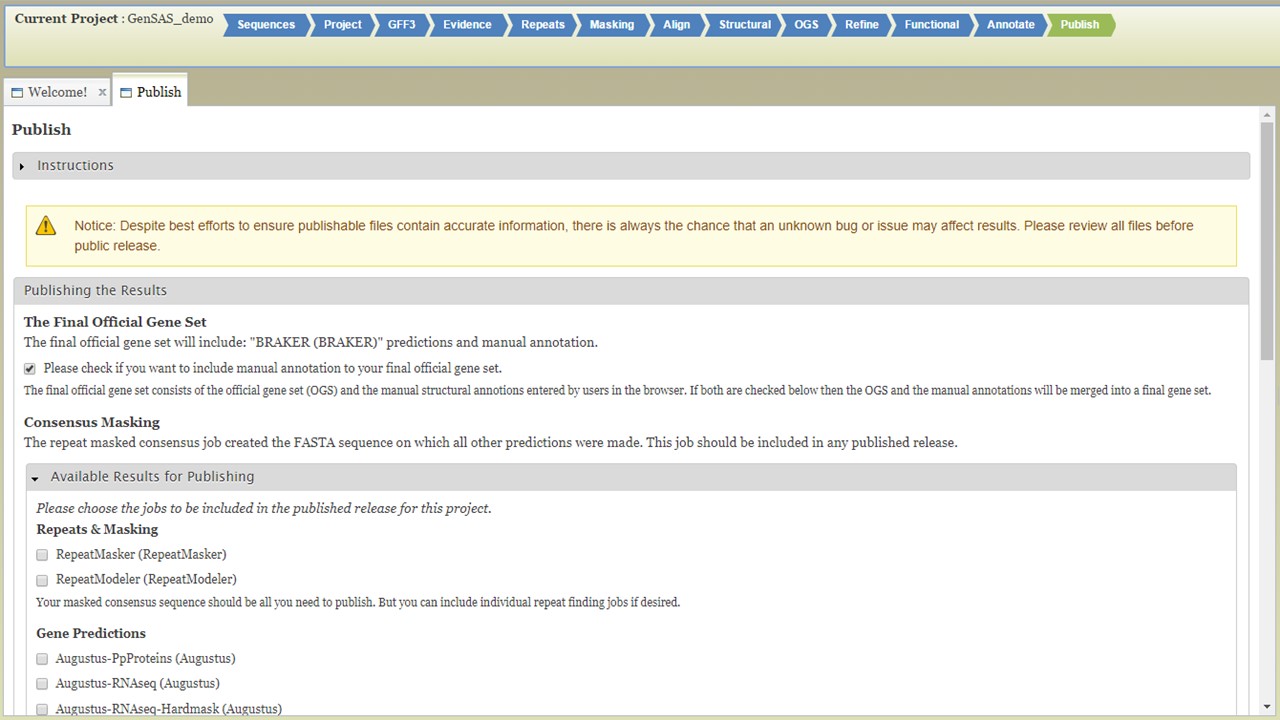Click the Augustus-PpProteins (Augustus) label
This screenshot has width=1280, height=720.
[x=146, y=658]
